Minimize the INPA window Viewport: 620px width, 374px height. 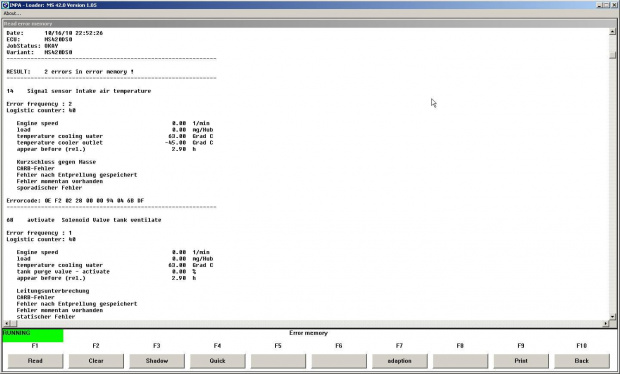coord(600,5)
